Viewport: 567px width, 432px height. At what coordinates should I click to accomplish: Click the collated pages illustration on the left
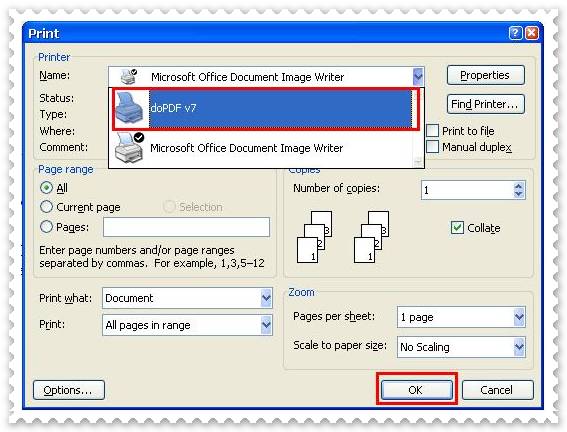(x=314, y=237)
